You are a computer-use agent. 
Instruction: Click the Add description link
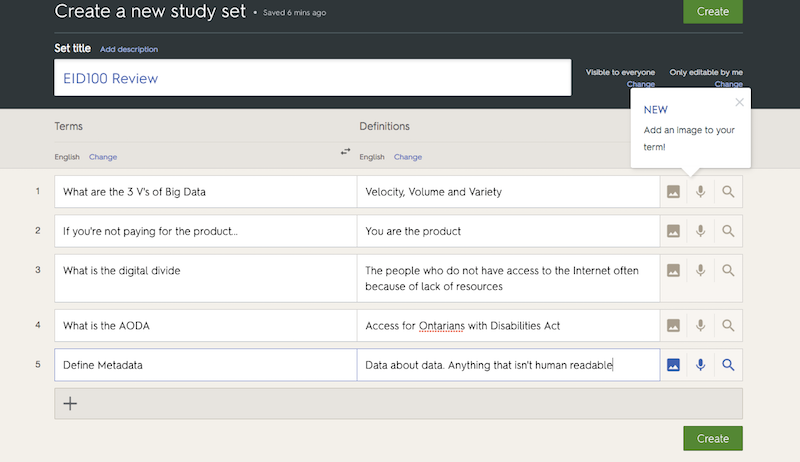(x=129, y=49)
